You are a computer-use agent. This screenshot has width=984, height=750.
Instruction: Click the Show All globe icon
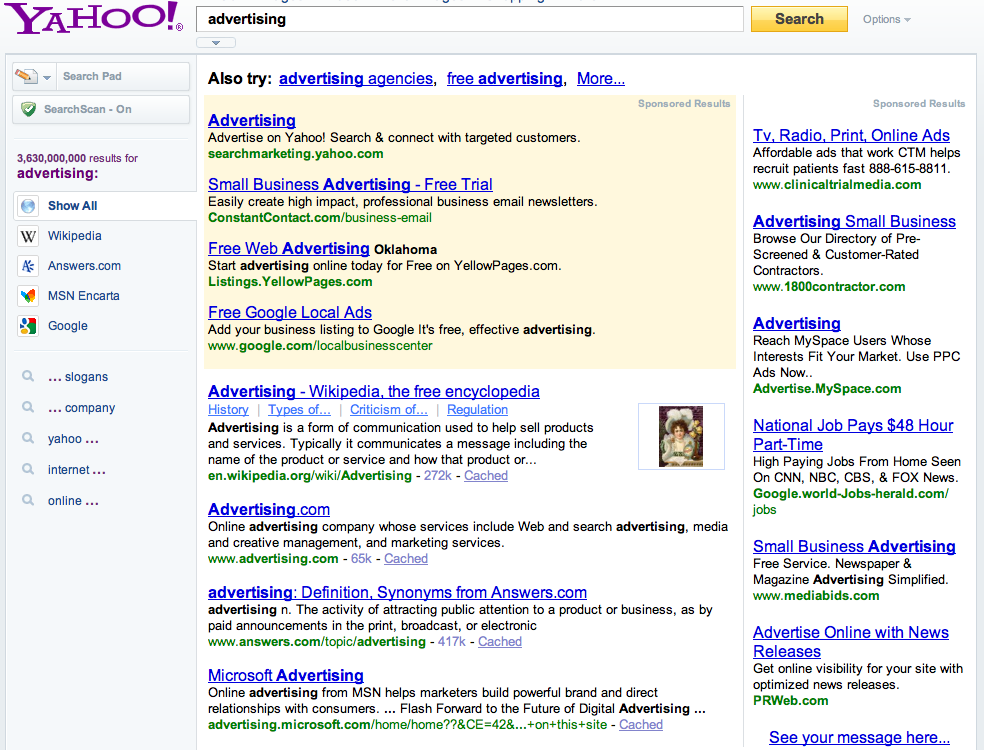coord(28,206)
